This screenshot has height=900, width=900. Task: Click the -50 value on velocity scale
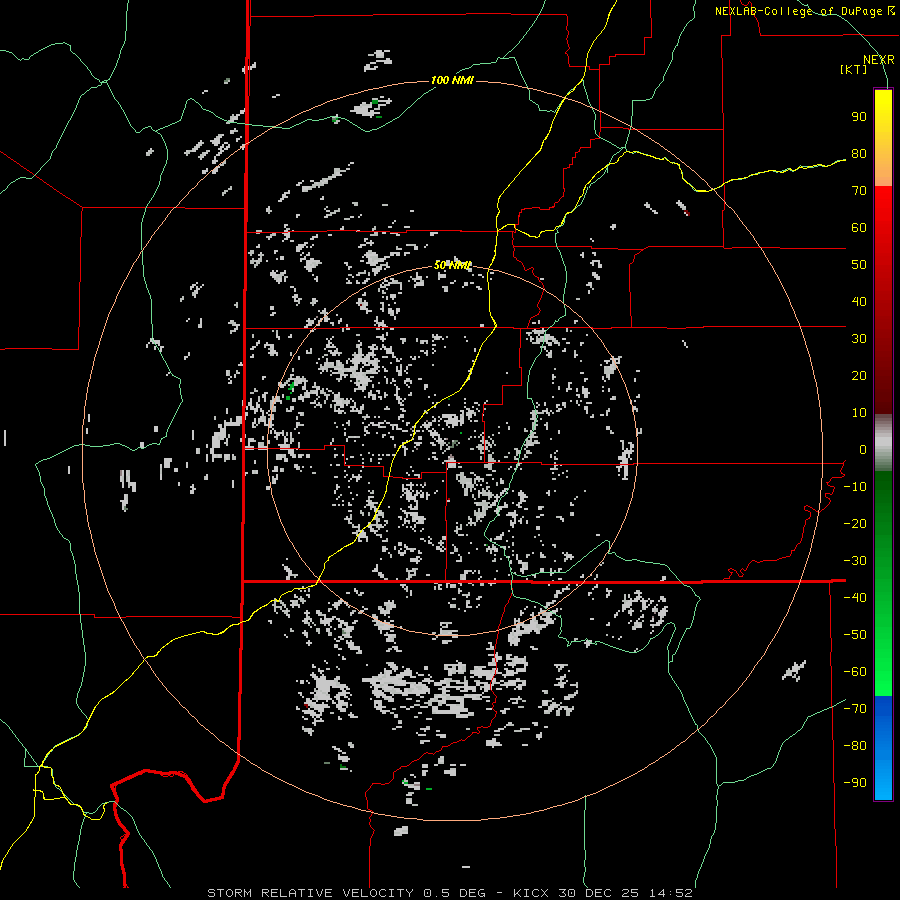[x=855, y=635]
